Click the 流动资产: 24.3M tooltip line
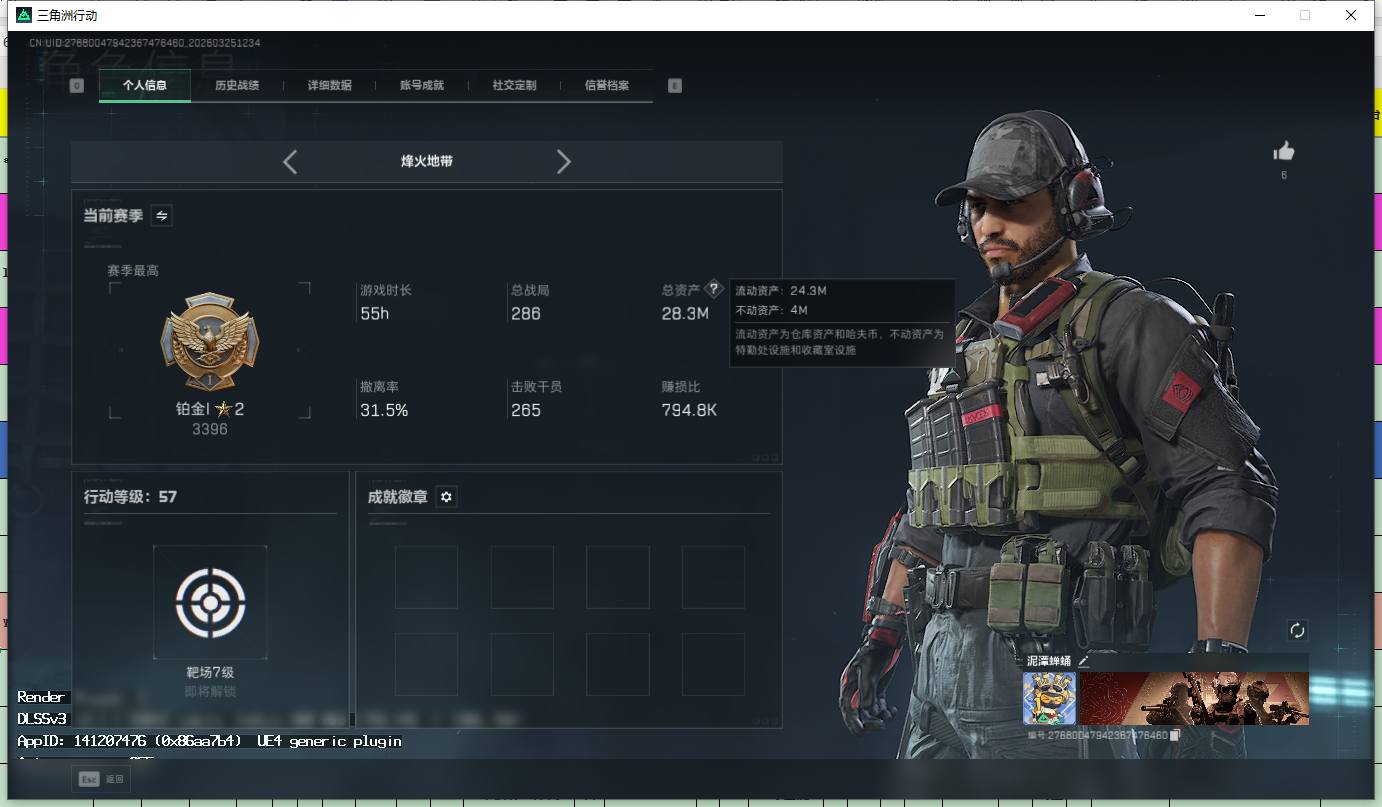 tap(781, 291)
